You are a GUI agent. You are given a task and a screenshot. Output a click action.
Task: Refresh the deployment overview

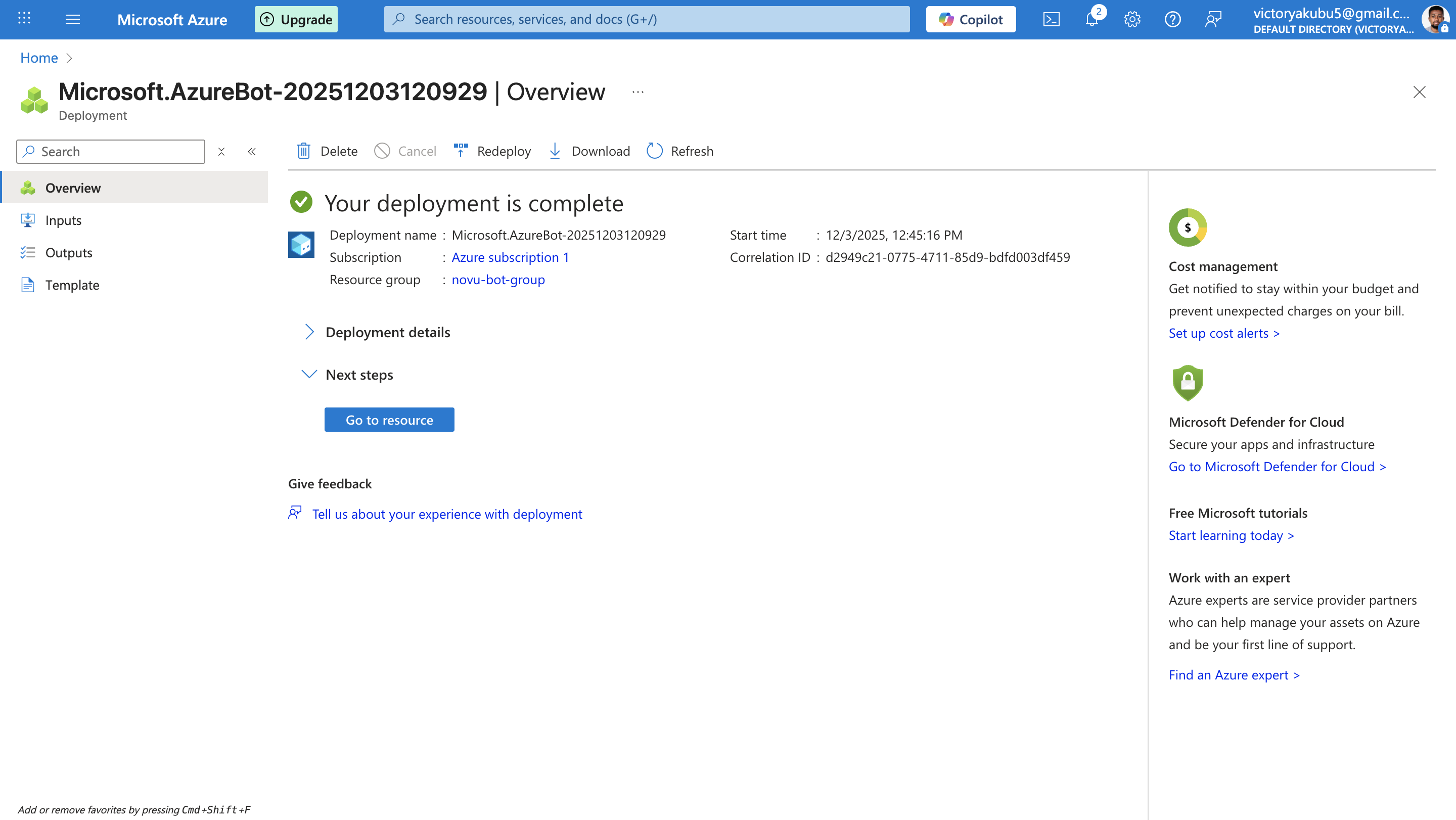[x=680, y=151]
